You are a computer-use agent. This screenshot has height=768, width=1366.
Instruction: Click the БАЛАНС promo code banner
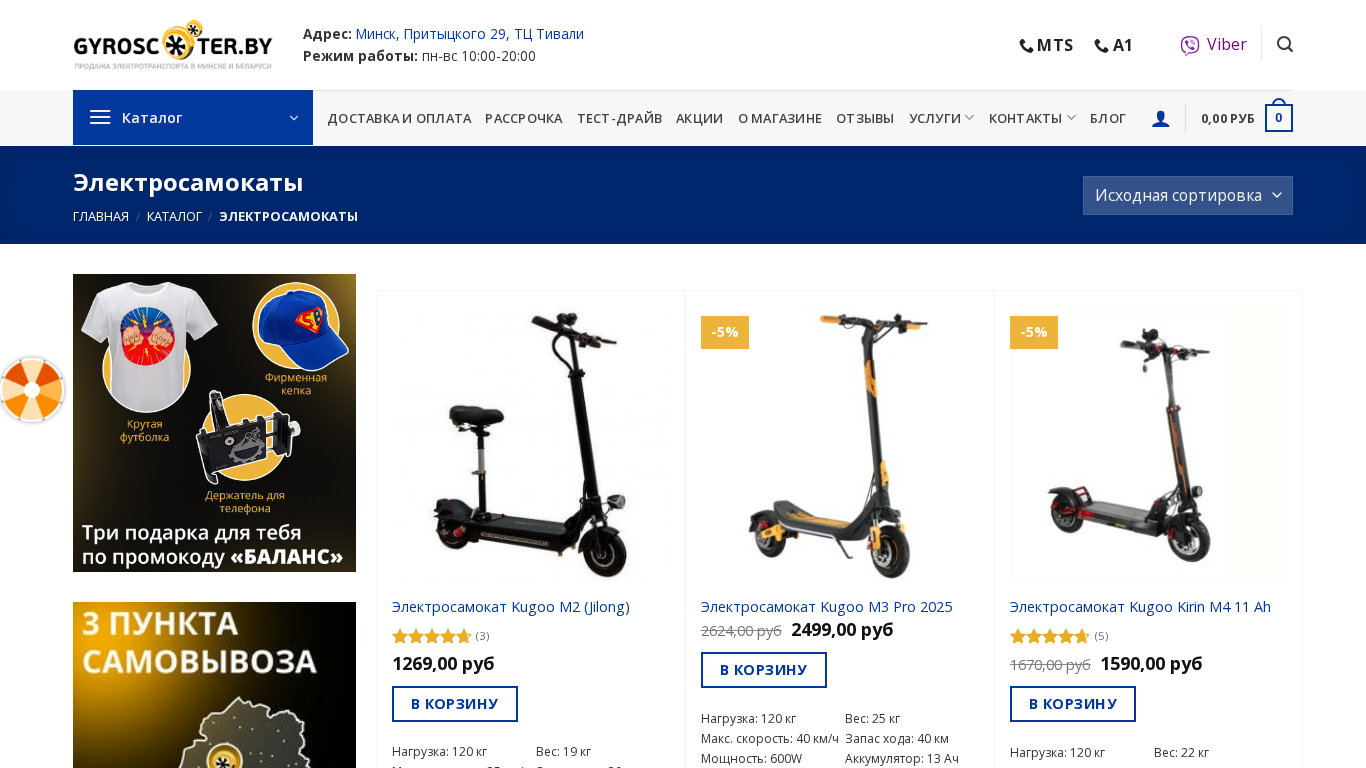pyautogui.click(x=214, y=423)
